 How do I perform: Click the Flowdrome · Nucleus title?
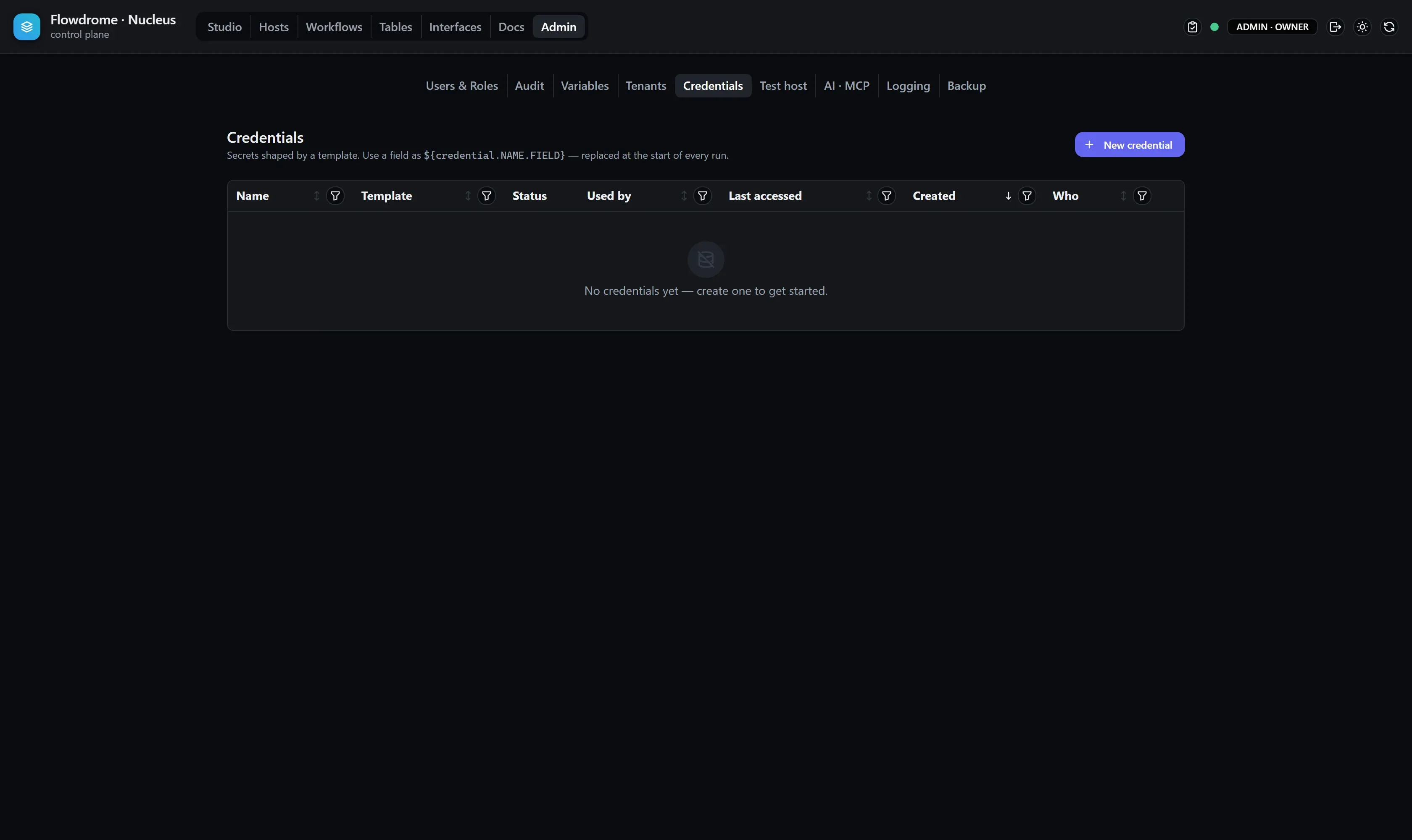(x=113, y=20)
